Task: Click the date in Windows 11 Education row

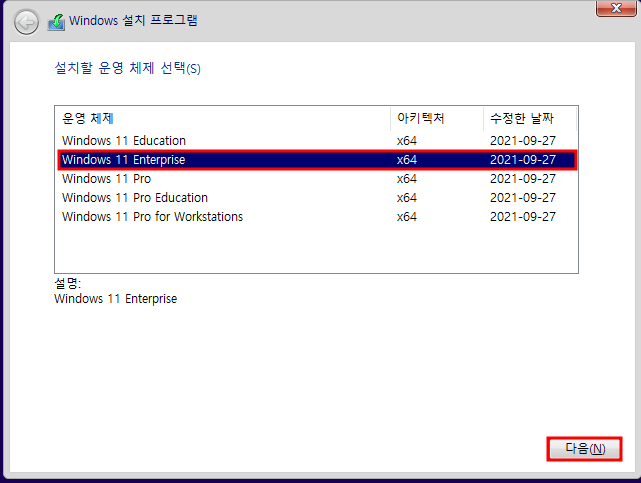Action: [x=523, y=141]
